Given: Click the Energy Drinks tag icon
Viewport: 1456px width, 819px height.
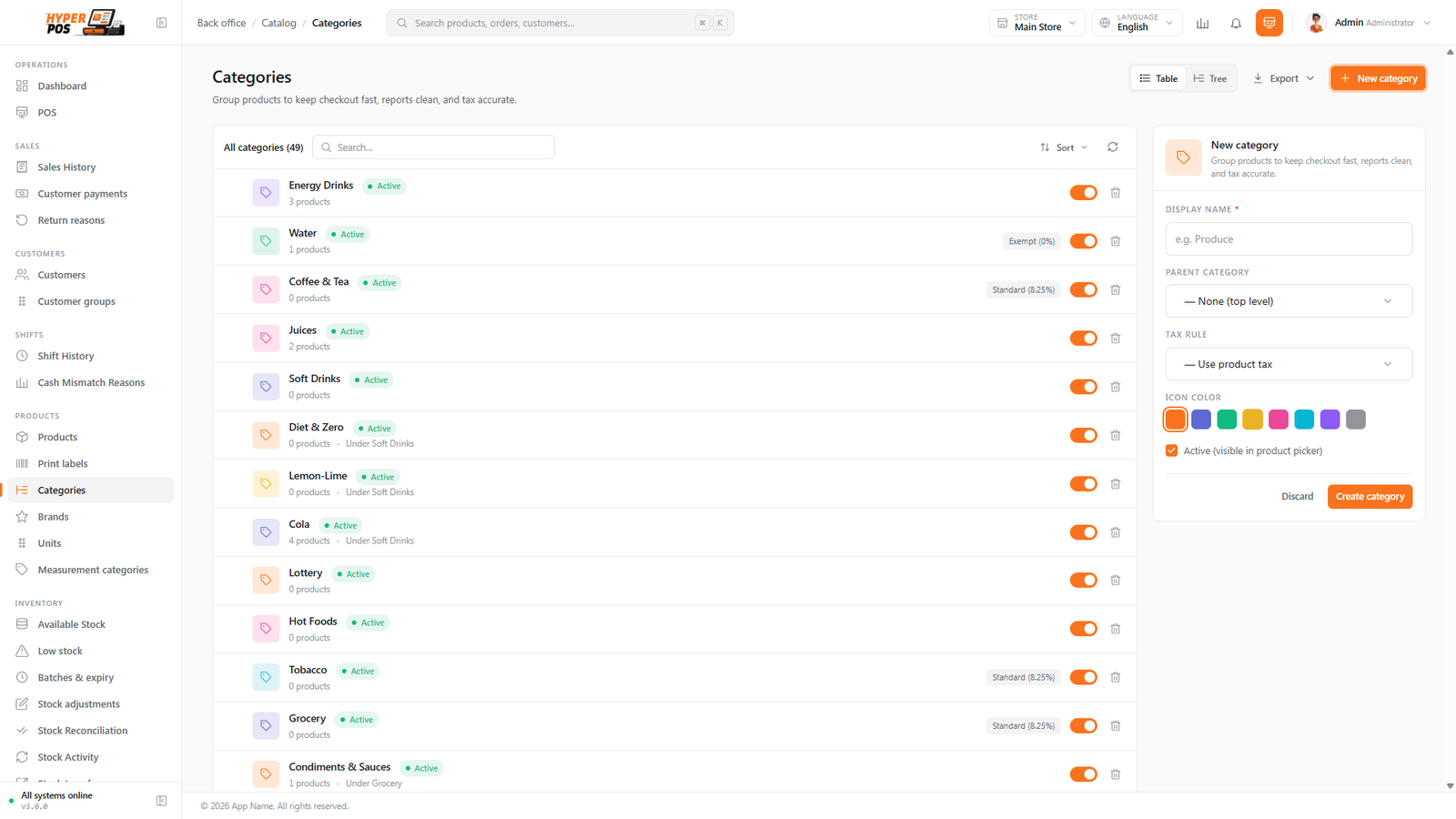Looking at the screenshot, I should coord(266,193).
